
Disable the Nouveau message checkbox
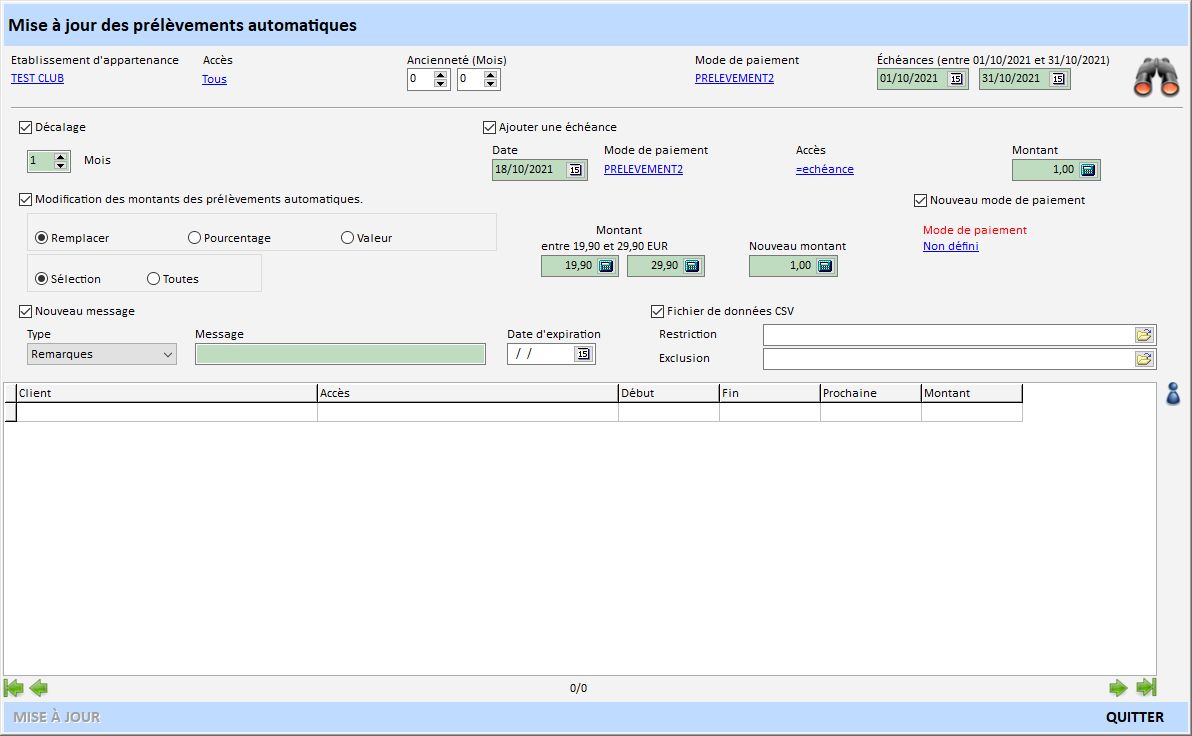(x=26, y=311)
